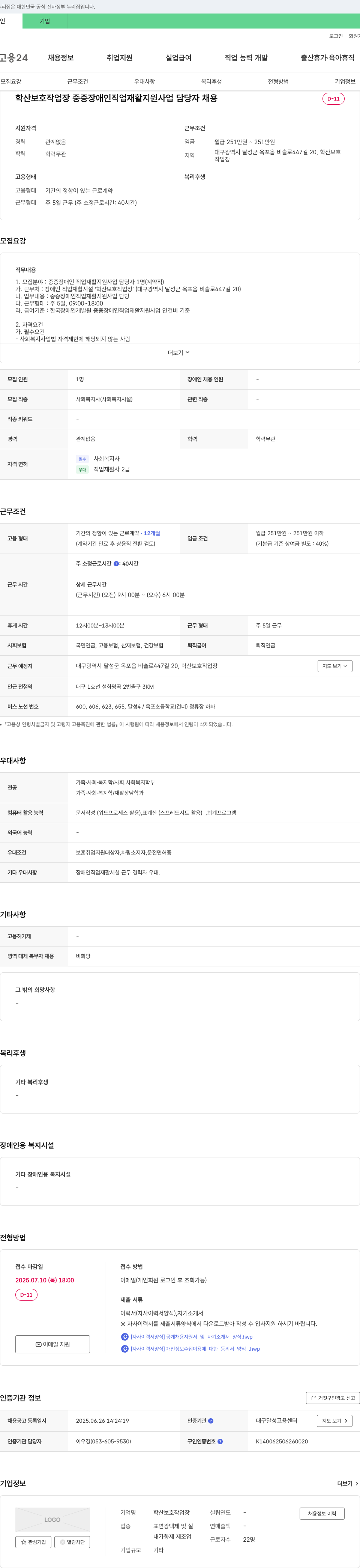Click the 12시00분~13시00분 break time value
The width and height of the screenshot is (360, 1568).
point(100,626)
